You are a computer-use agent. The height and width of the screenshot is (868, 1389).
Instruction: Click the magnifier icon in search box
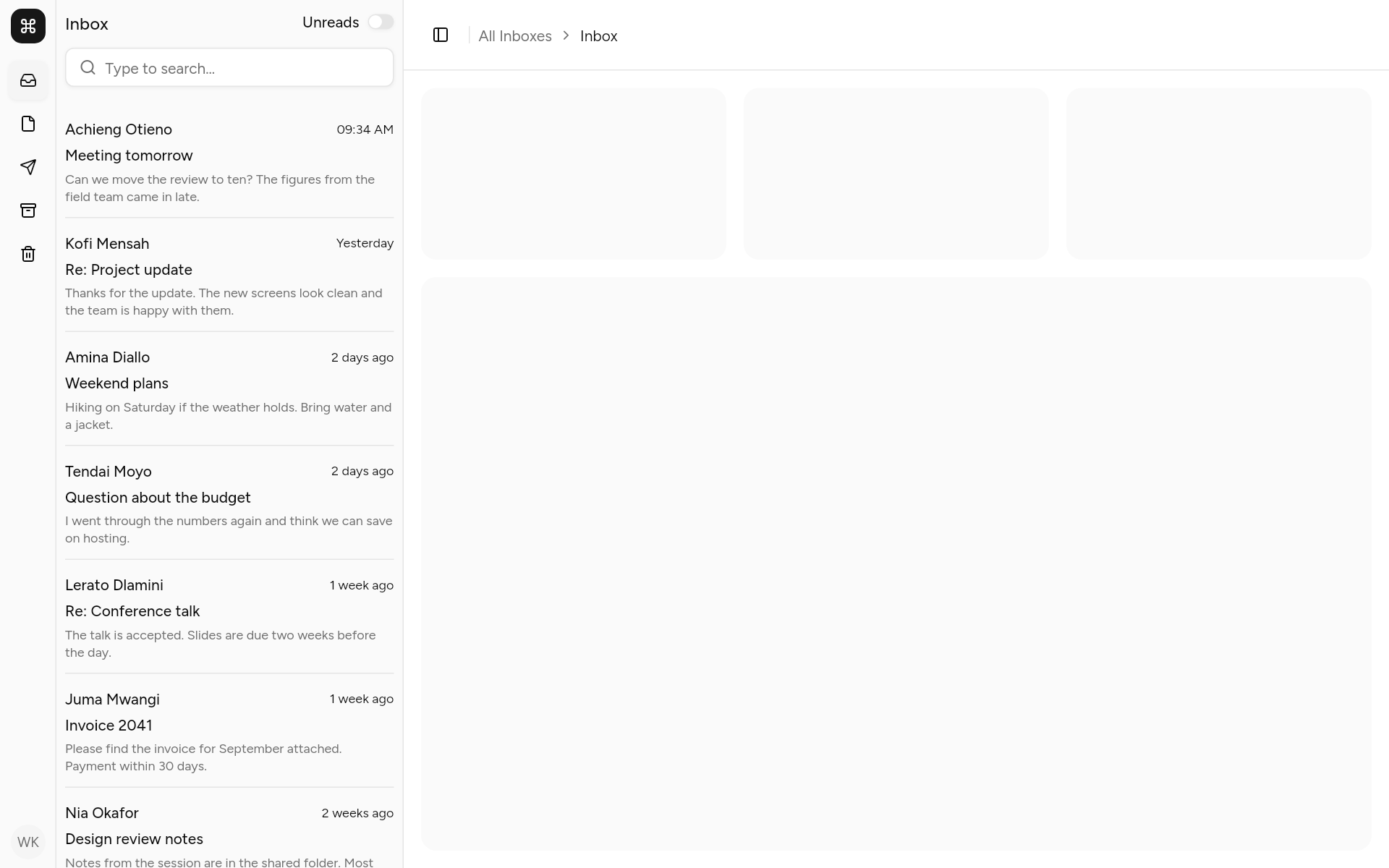[88, 67]
